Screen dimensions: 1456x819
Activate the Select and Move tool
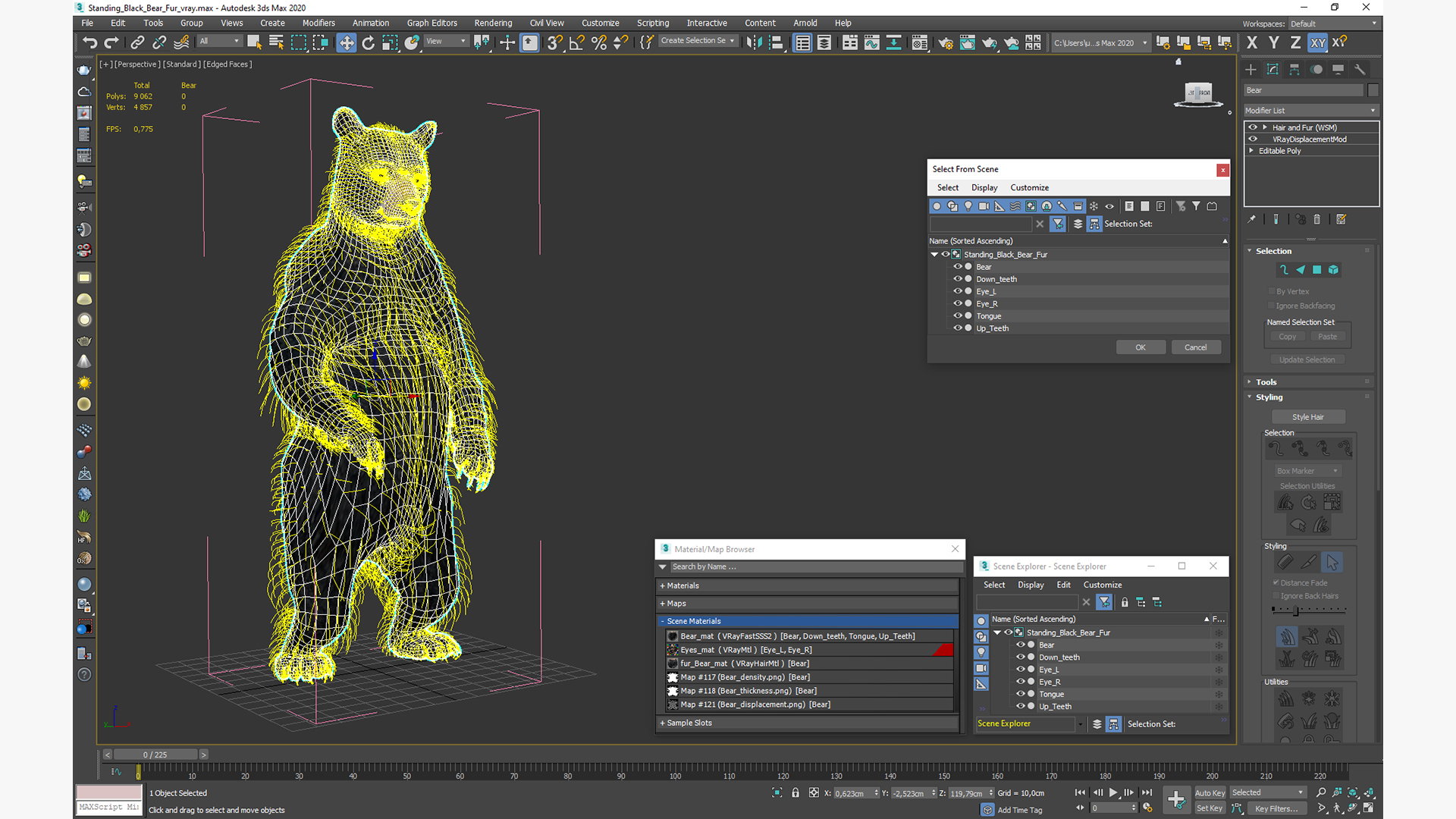(x=346, y=42)
